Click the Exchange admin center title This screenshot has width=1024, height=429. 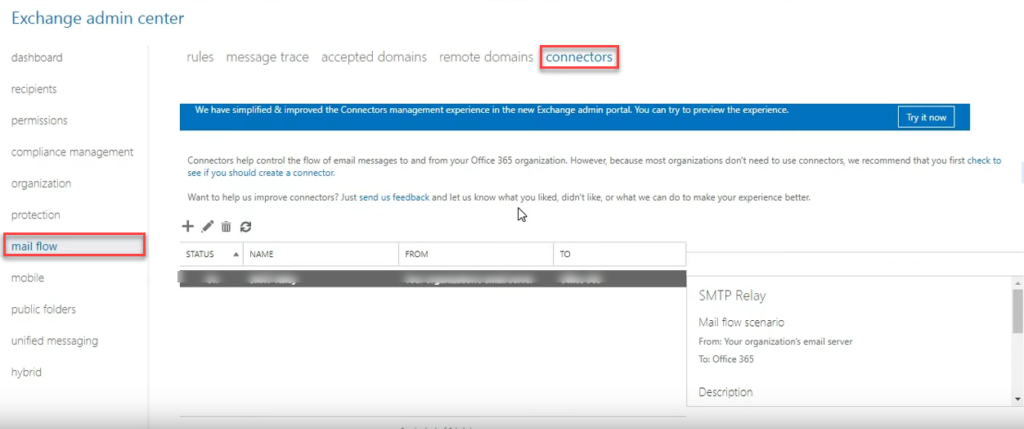click(x=97, y=18)
